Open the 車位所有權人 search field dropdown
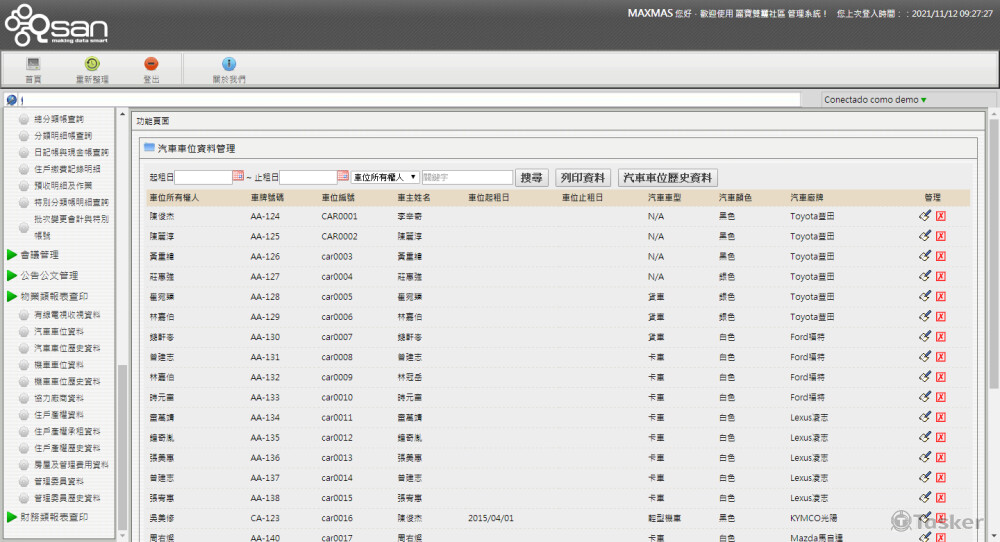1000x542 pixels. pos(385,177)
